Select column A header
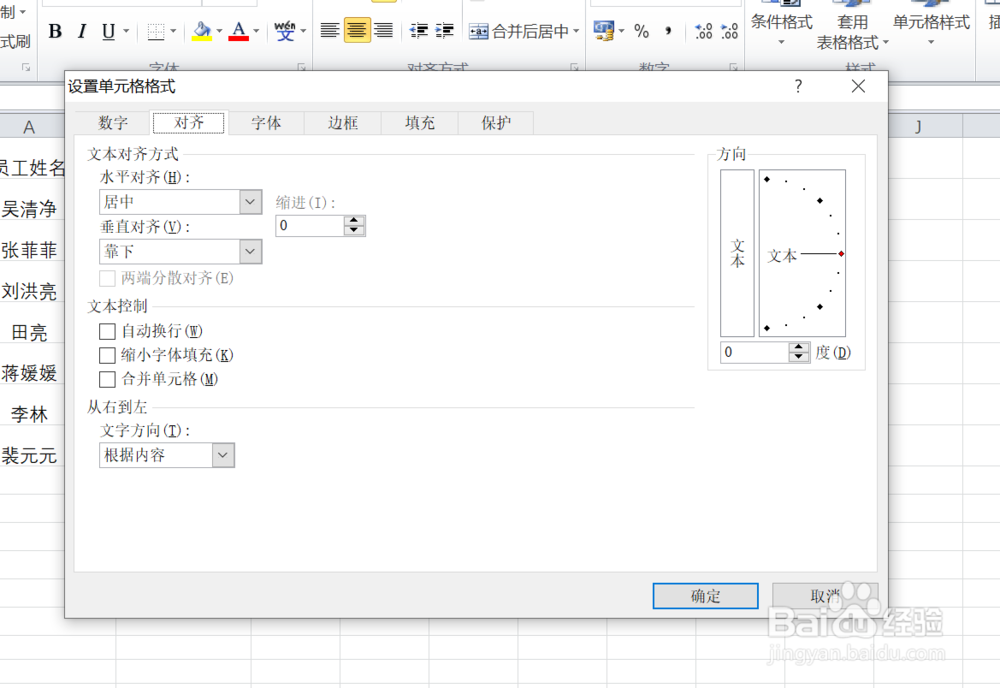The width and height of the screenshot is (1000, 688). pos(29,127)
